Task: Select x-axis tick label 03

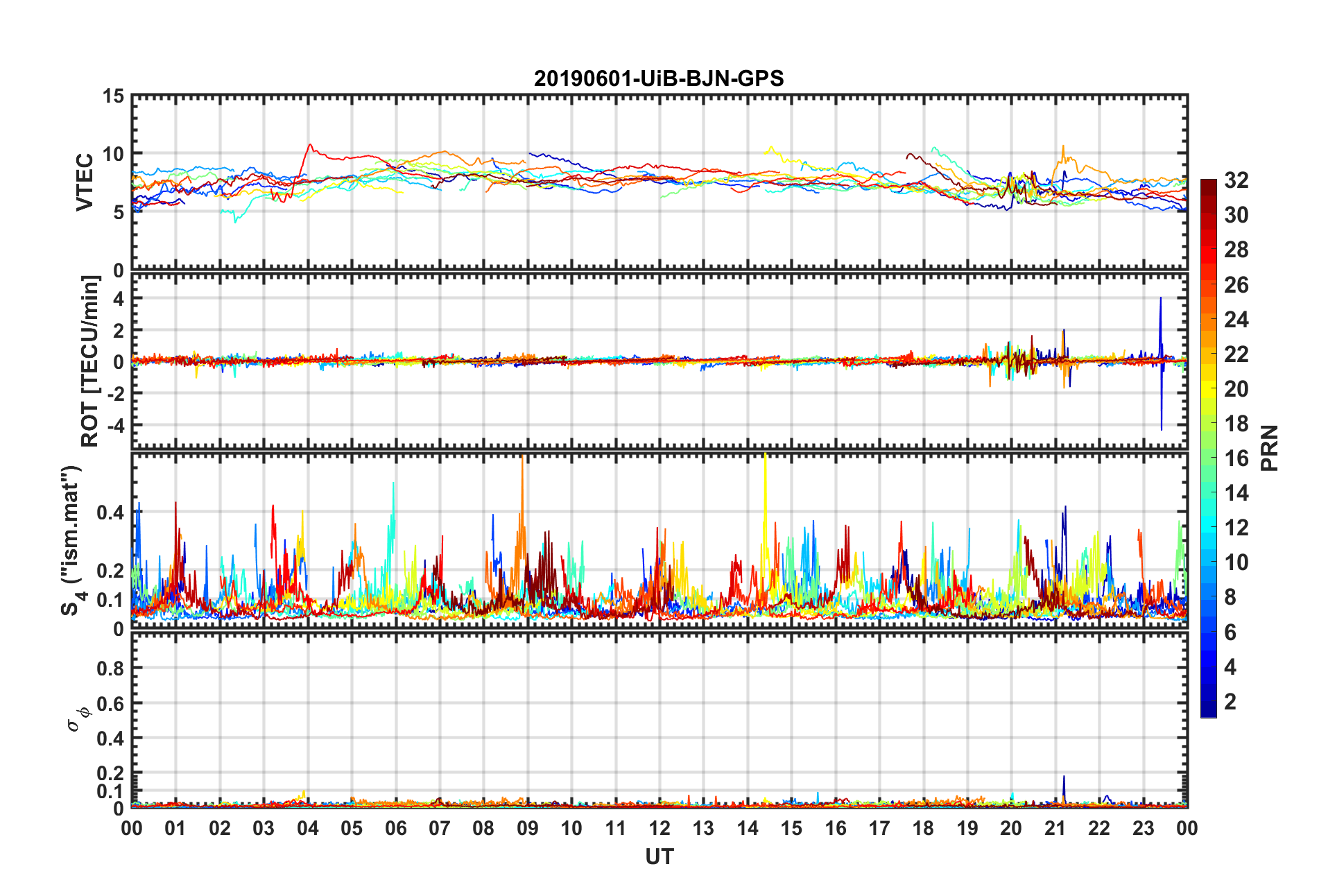Action: pyautogui.click(x=264, y=828)
